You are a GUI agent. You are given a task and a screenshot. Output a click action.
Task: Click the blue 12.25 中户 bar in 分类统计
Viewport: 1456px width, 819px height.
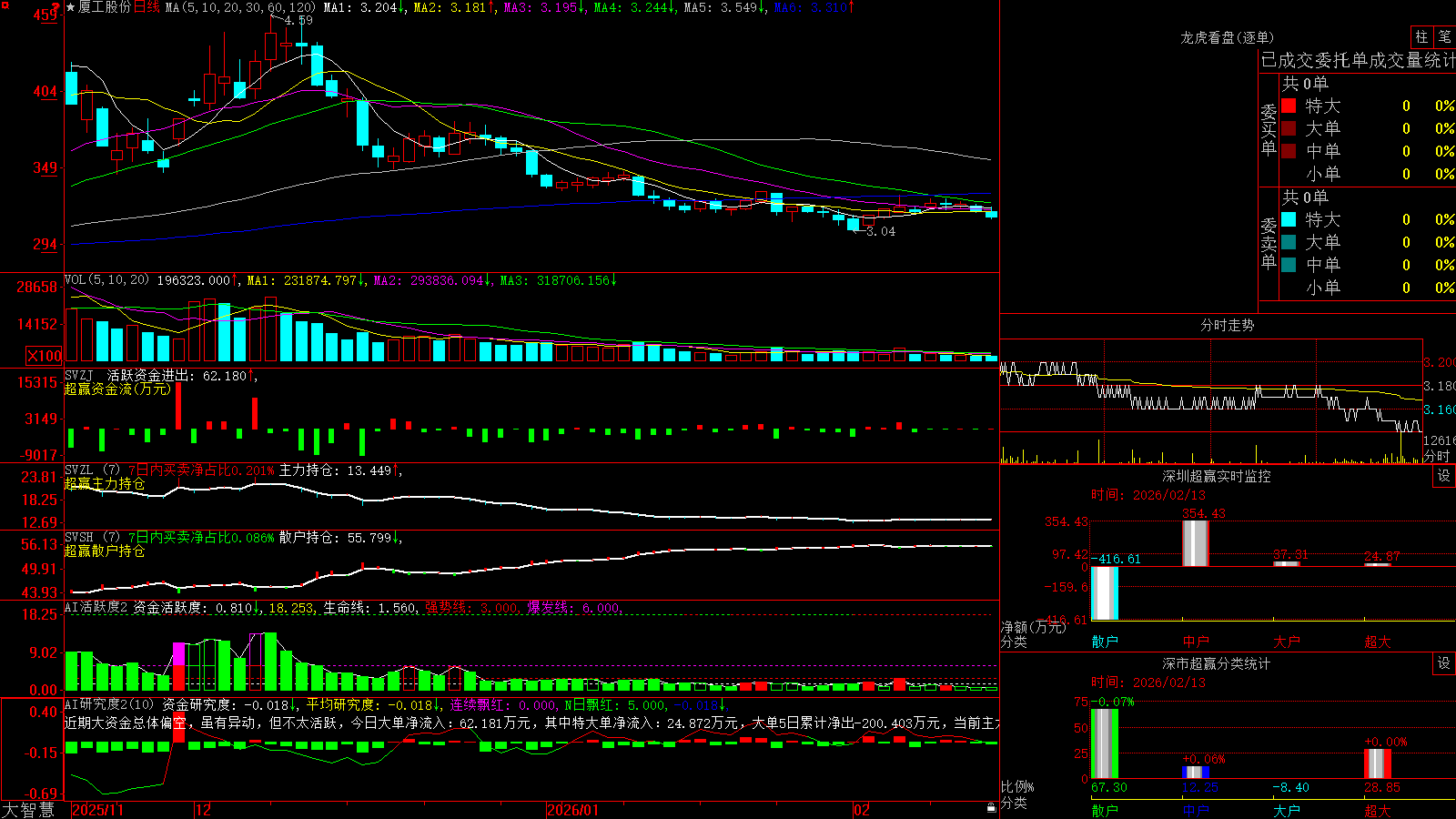(1196, 773)
